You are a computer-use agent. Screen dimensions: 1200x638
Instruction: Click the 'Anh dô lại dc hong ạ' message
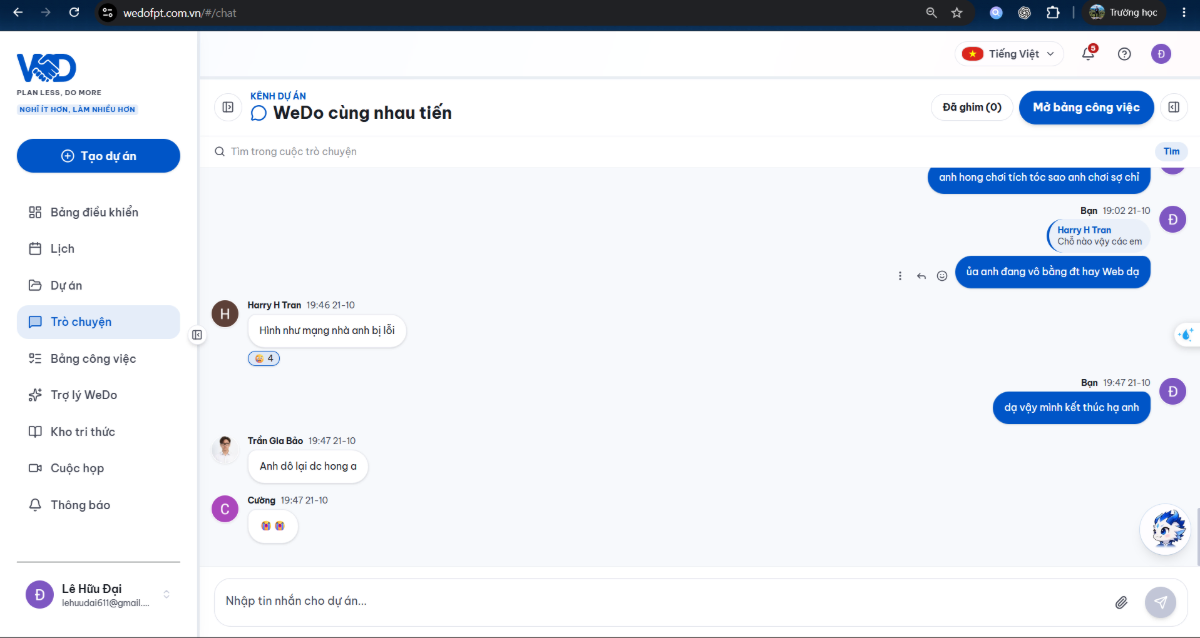pyautogui.click(x=308, y=467)
